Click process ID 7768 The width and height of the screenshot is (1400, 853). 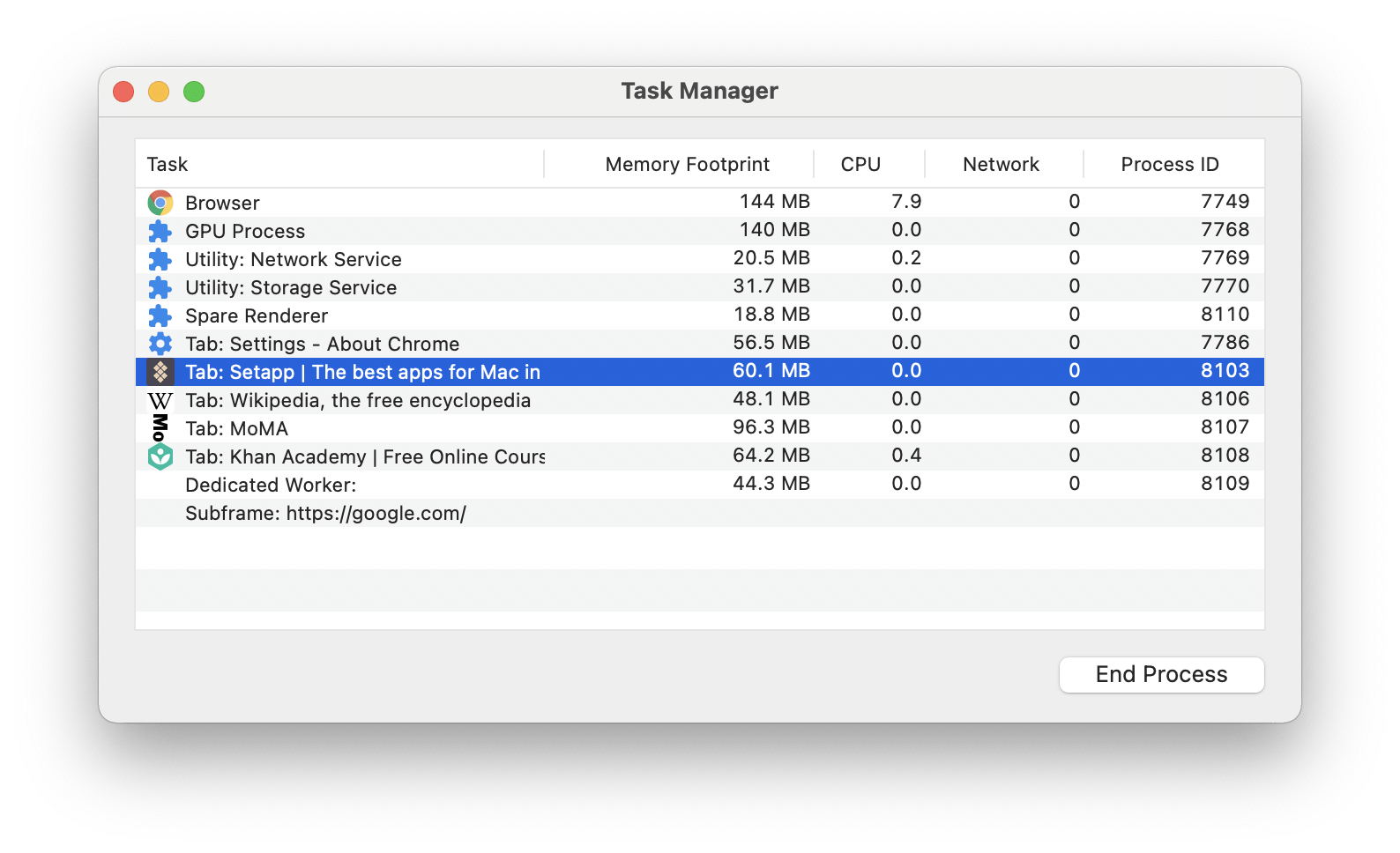click(1225, 229)
